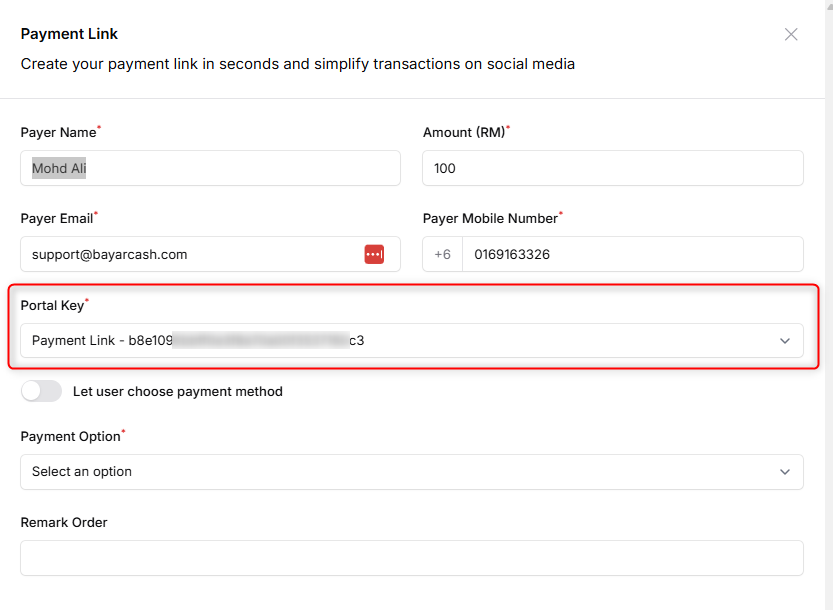833x610 pixels.
Task: Click into the Payer Name field with Mohd Ali
Action: 210,168
